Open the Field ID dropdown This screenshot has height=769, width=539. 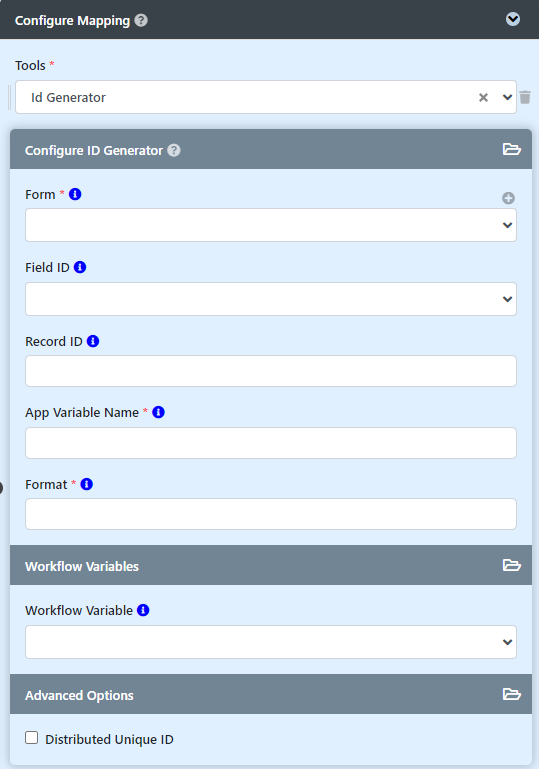pos(271,299)
